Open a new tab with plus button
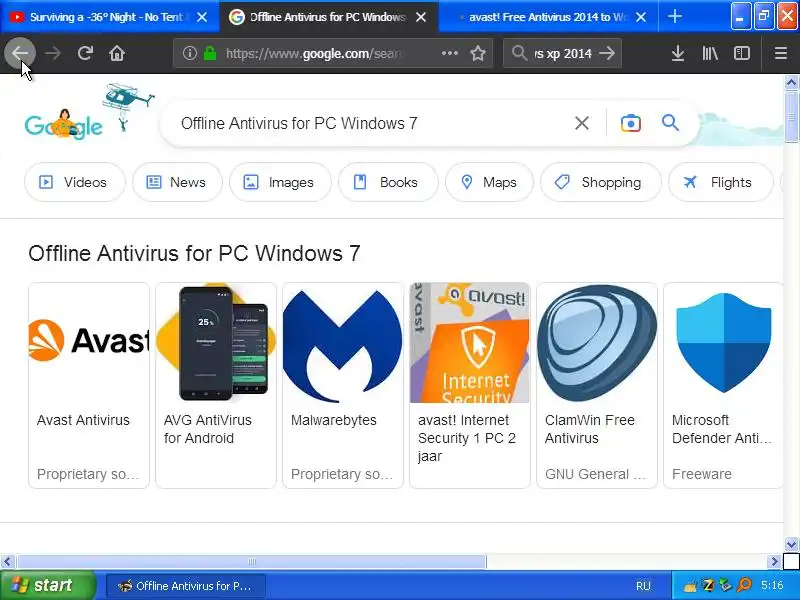 point(674,17)
